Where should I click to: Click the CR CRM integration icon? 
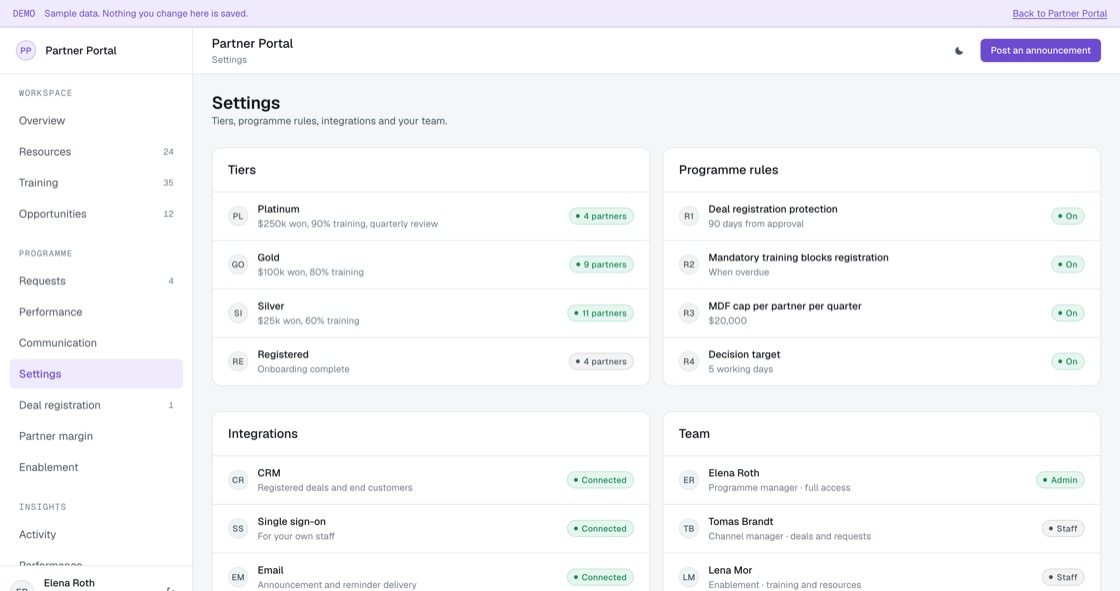click(238, 480)
